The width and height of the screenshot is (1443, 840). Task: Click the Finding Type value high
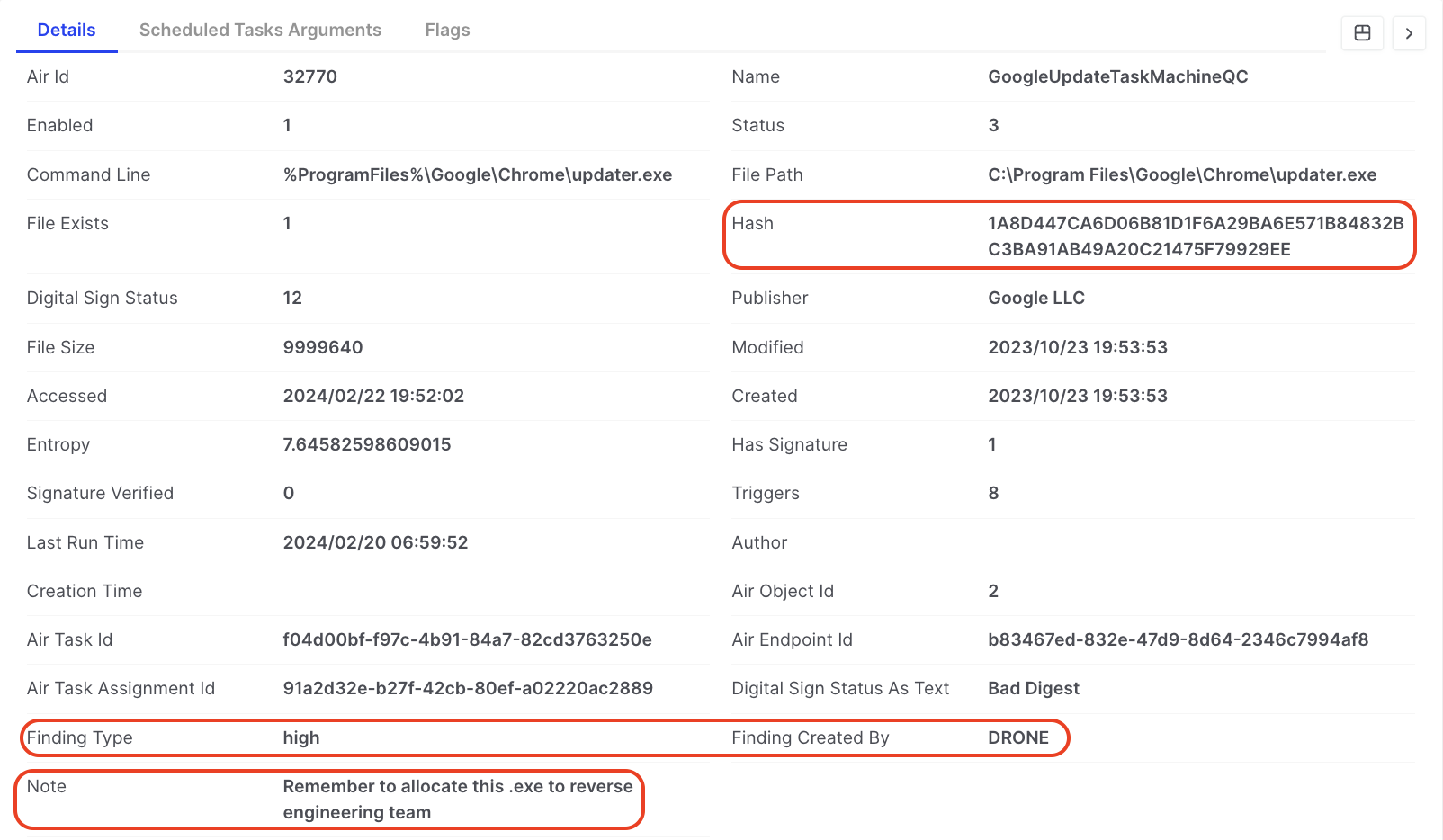[x=300, y=737]
